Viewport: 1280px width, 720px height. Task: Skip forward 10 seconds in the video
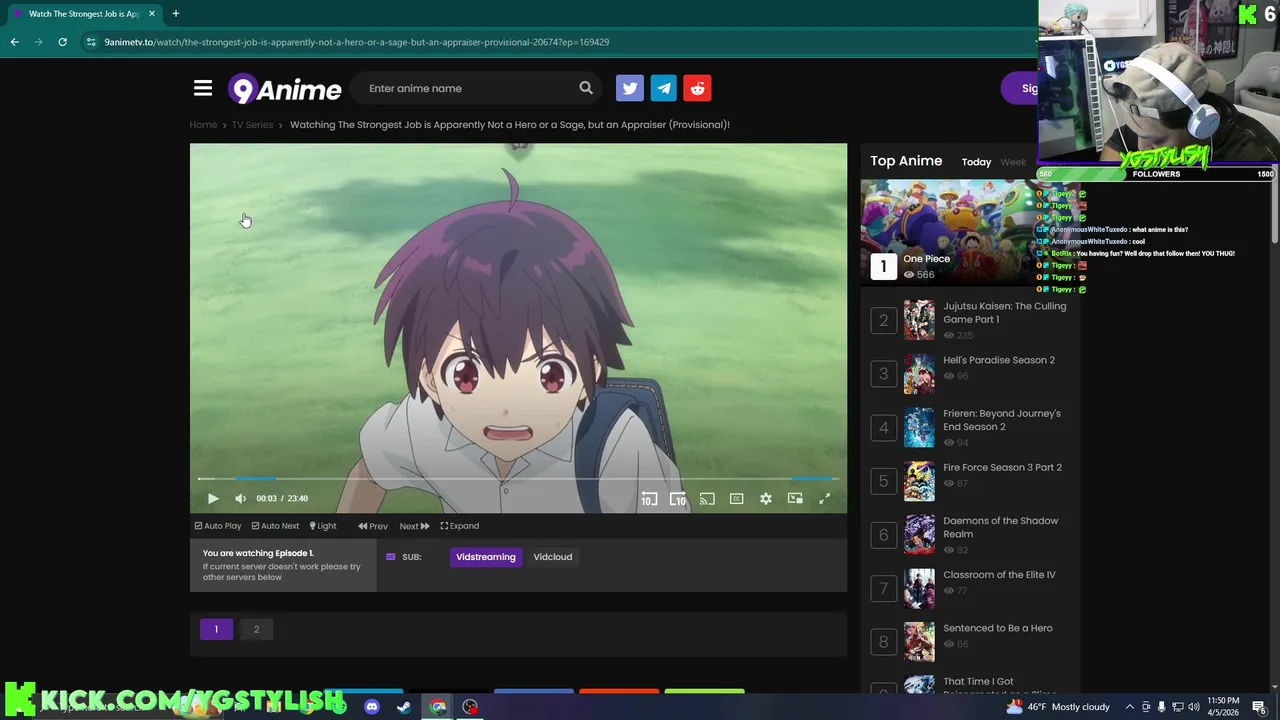click(678, 498)
